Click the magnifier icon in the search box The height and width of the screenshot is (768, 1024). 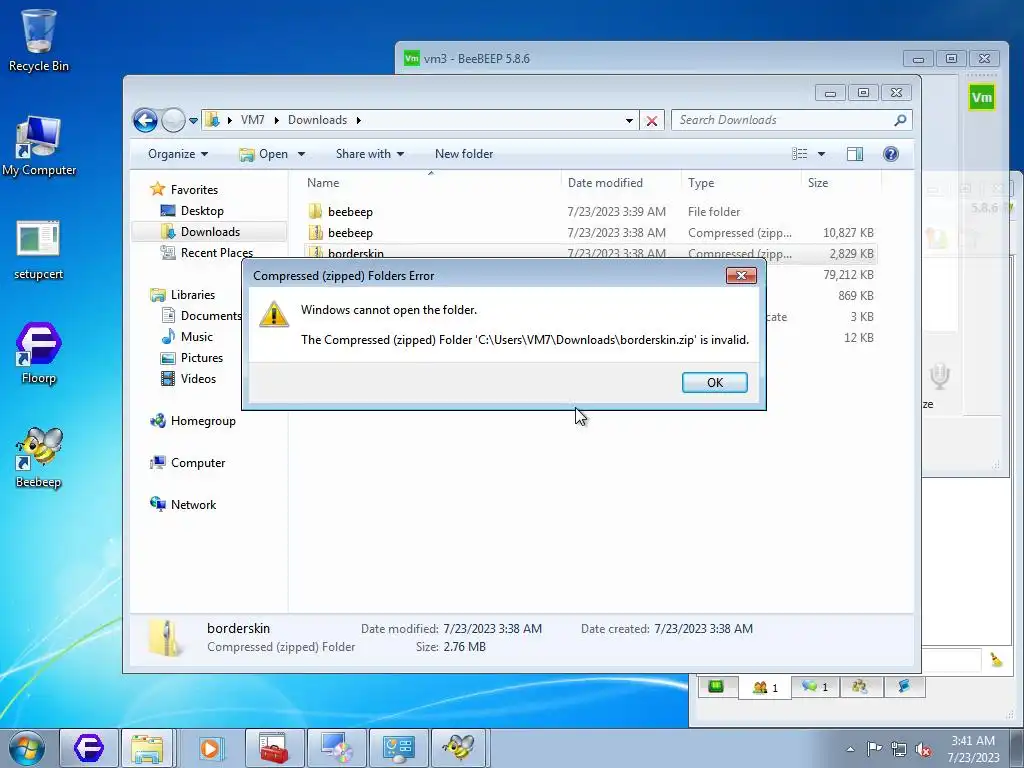(x=900, y=120)
